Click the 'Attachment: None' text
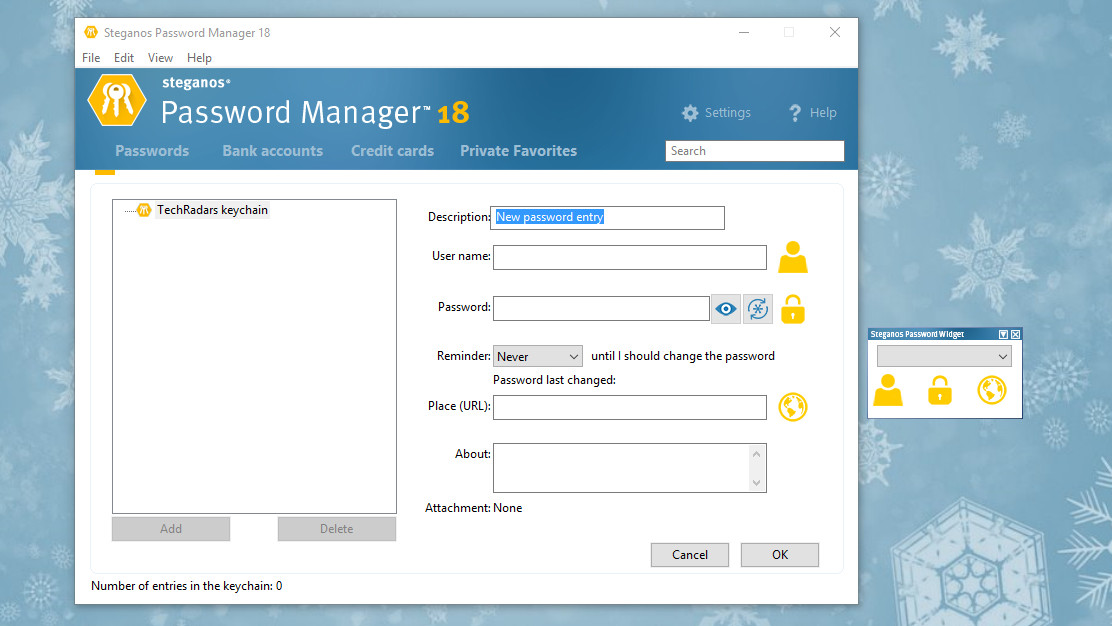1112x626 pixels. pos(474,508)
